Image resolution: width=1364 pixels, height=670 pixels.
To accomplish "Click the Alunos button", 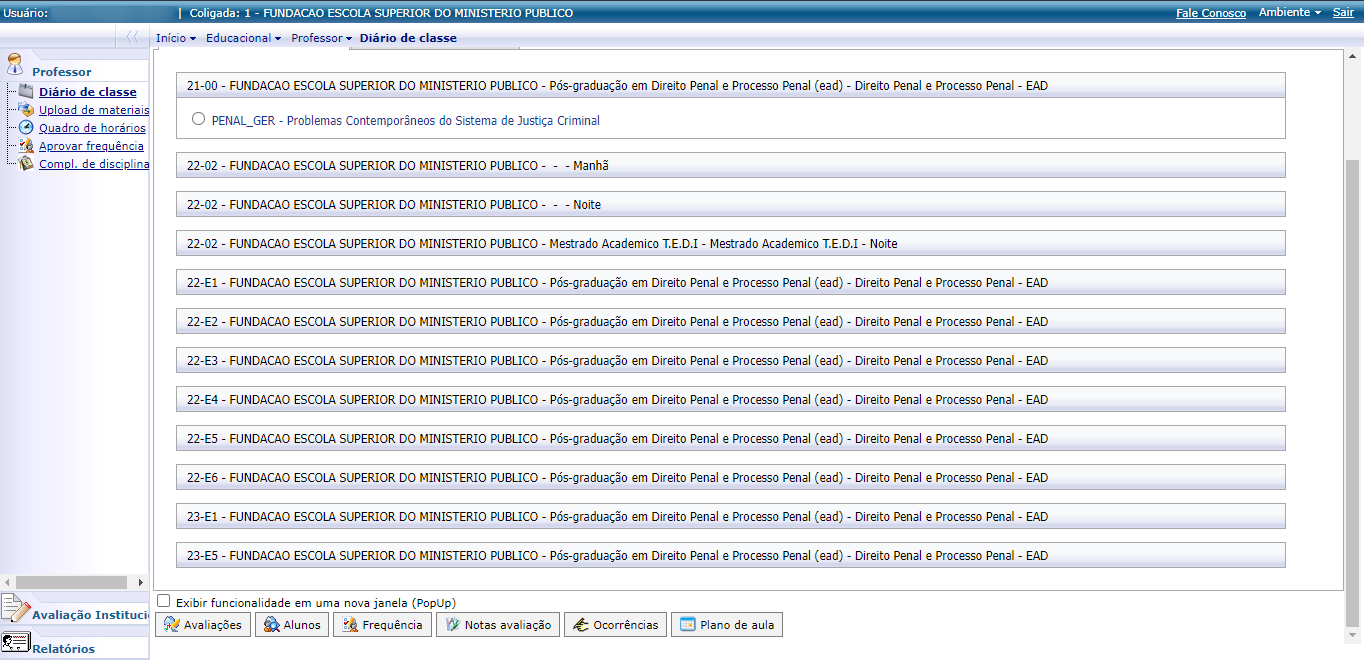I will 292,625.
